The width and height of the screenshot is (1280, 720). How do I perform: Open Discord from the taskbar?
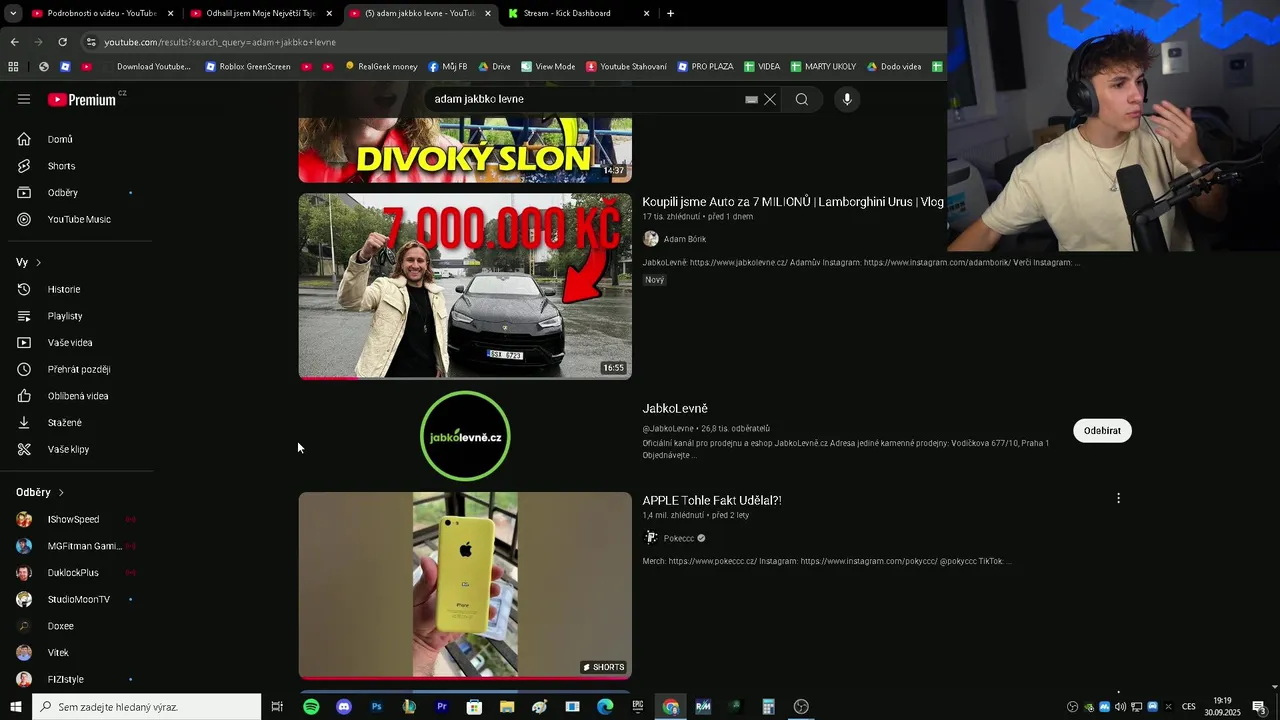click(x=344, y=706)
